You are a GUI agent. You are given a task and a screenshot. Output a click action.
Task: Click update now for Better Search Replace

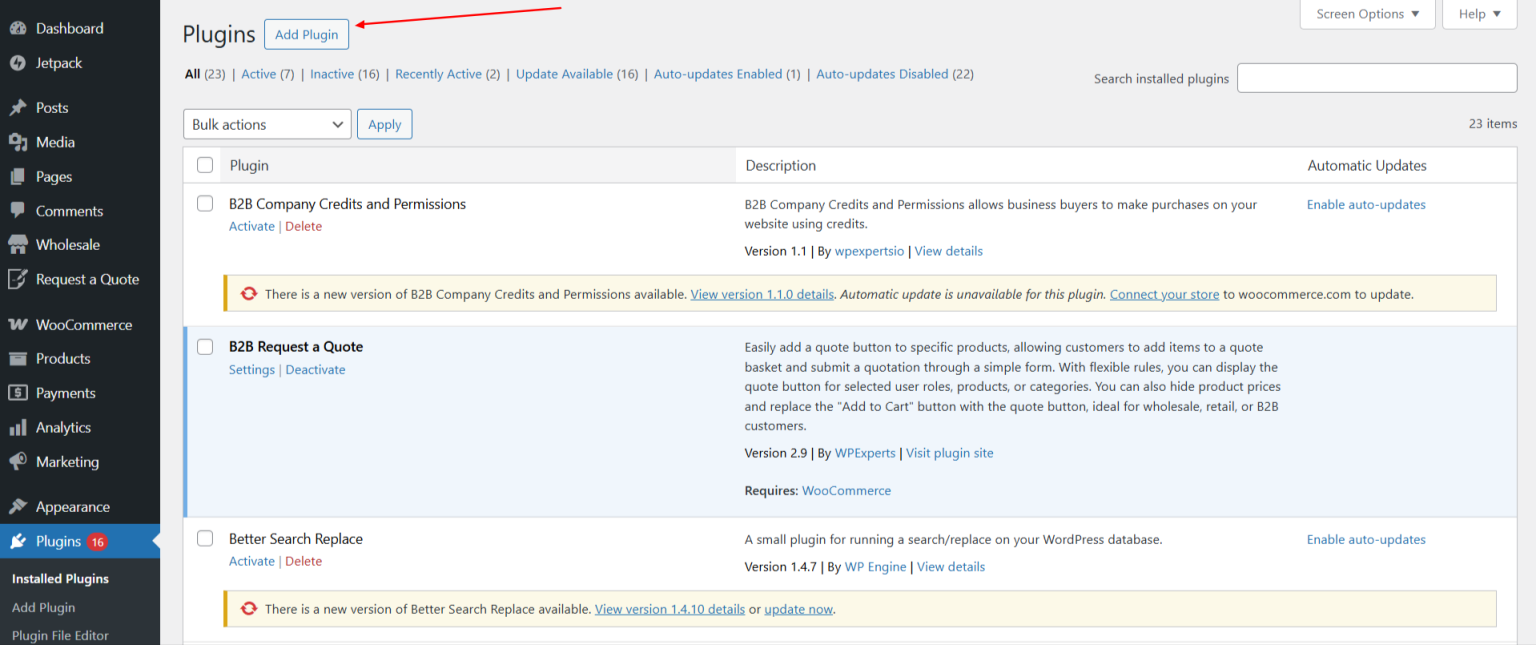798,608
